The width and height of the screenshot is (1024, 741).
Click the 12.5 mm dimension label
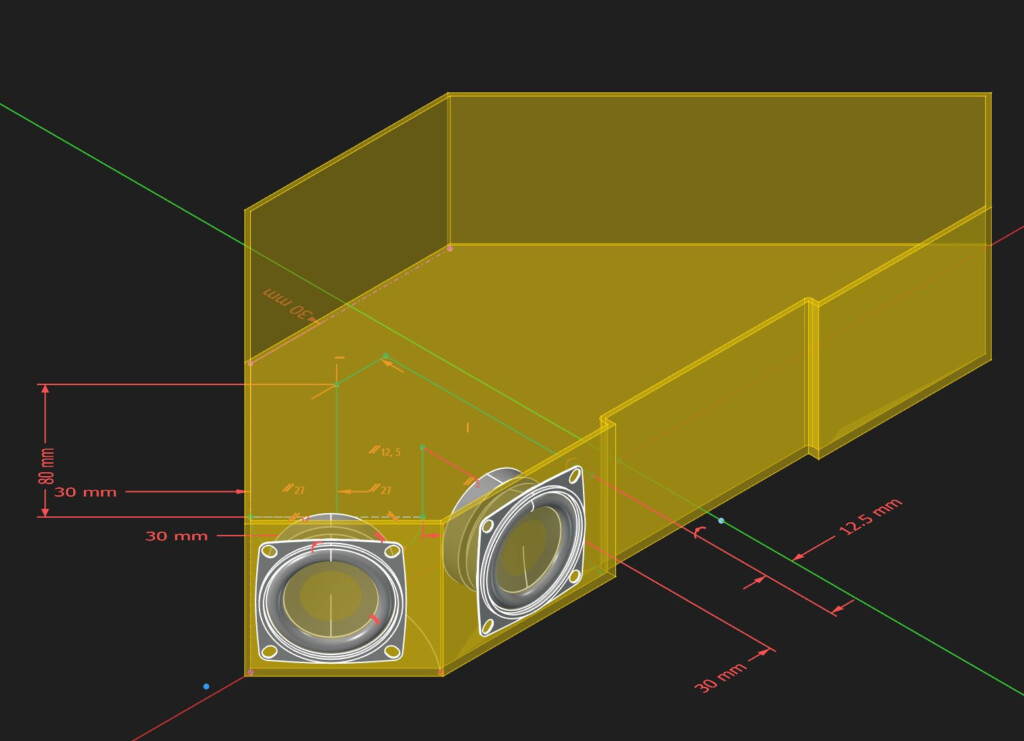point(870,516)
